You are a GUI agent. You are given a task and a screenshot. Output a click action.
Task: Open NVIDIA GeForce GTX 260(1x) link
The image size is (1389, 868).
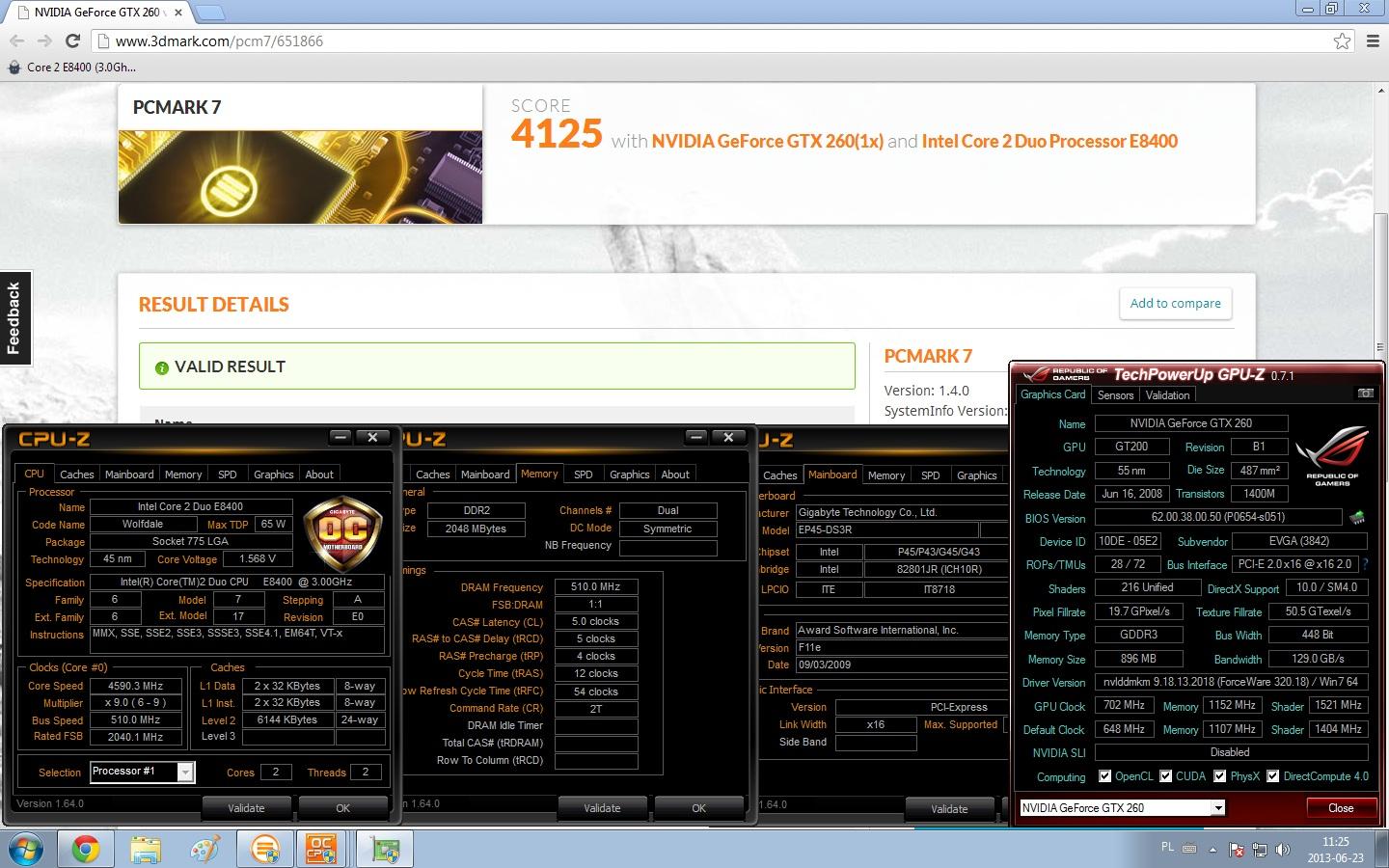768,141
